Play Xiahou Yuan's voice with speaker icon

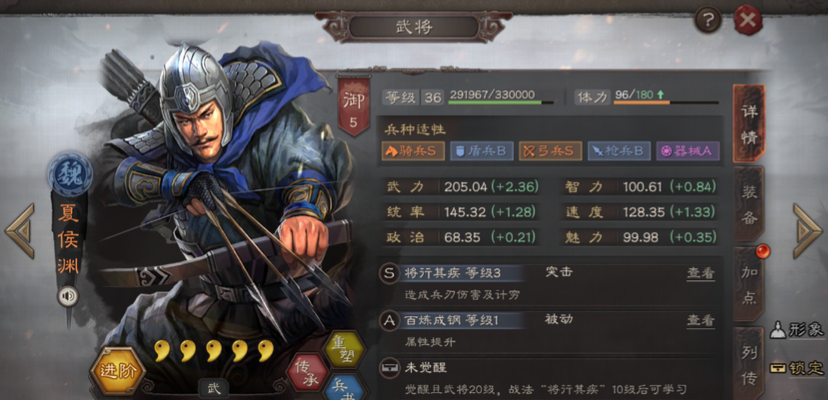pos(68,296)
